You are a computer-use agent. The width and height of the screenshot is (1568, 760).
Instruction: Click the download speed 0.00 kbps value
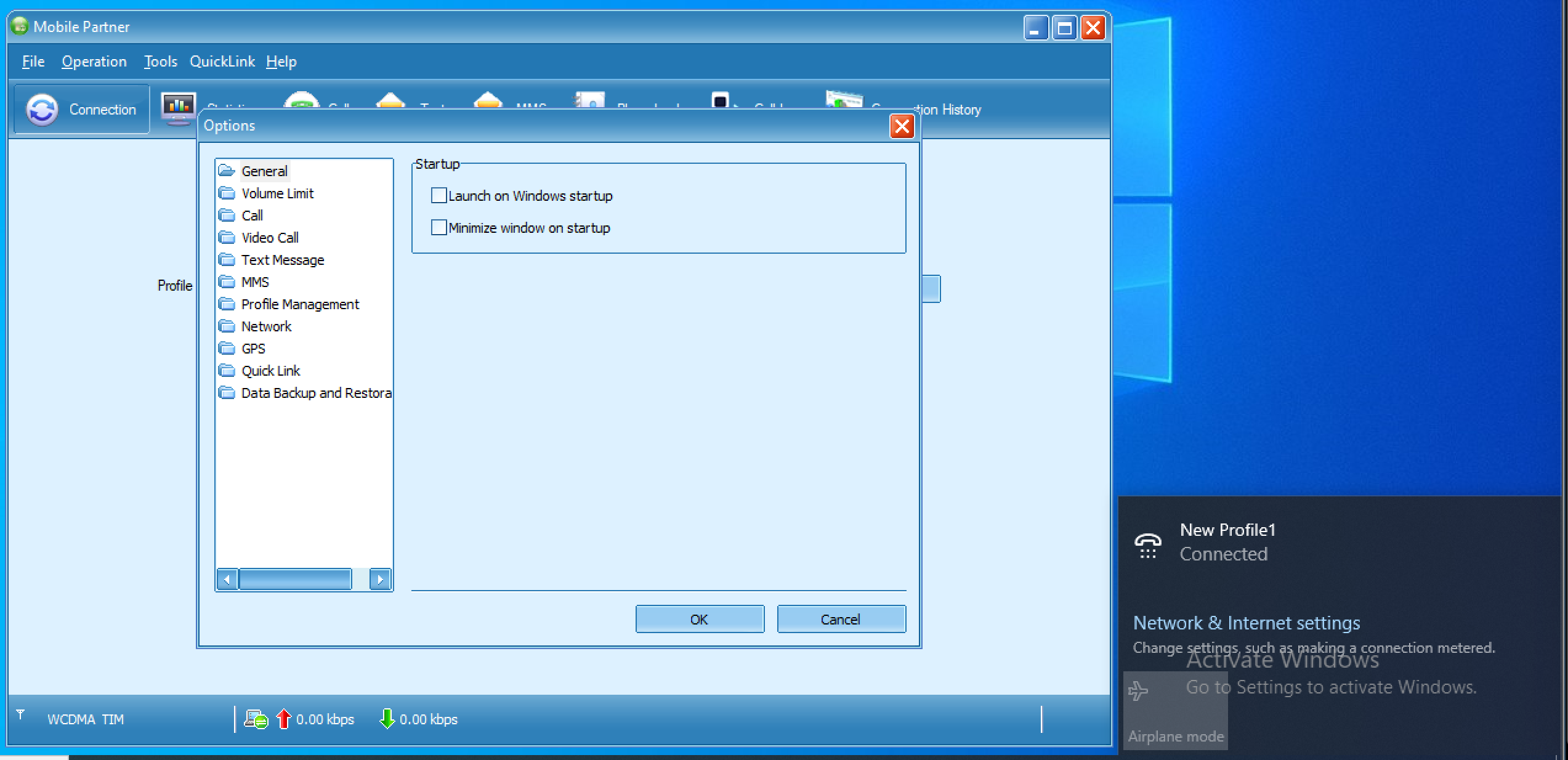(429, 719)
